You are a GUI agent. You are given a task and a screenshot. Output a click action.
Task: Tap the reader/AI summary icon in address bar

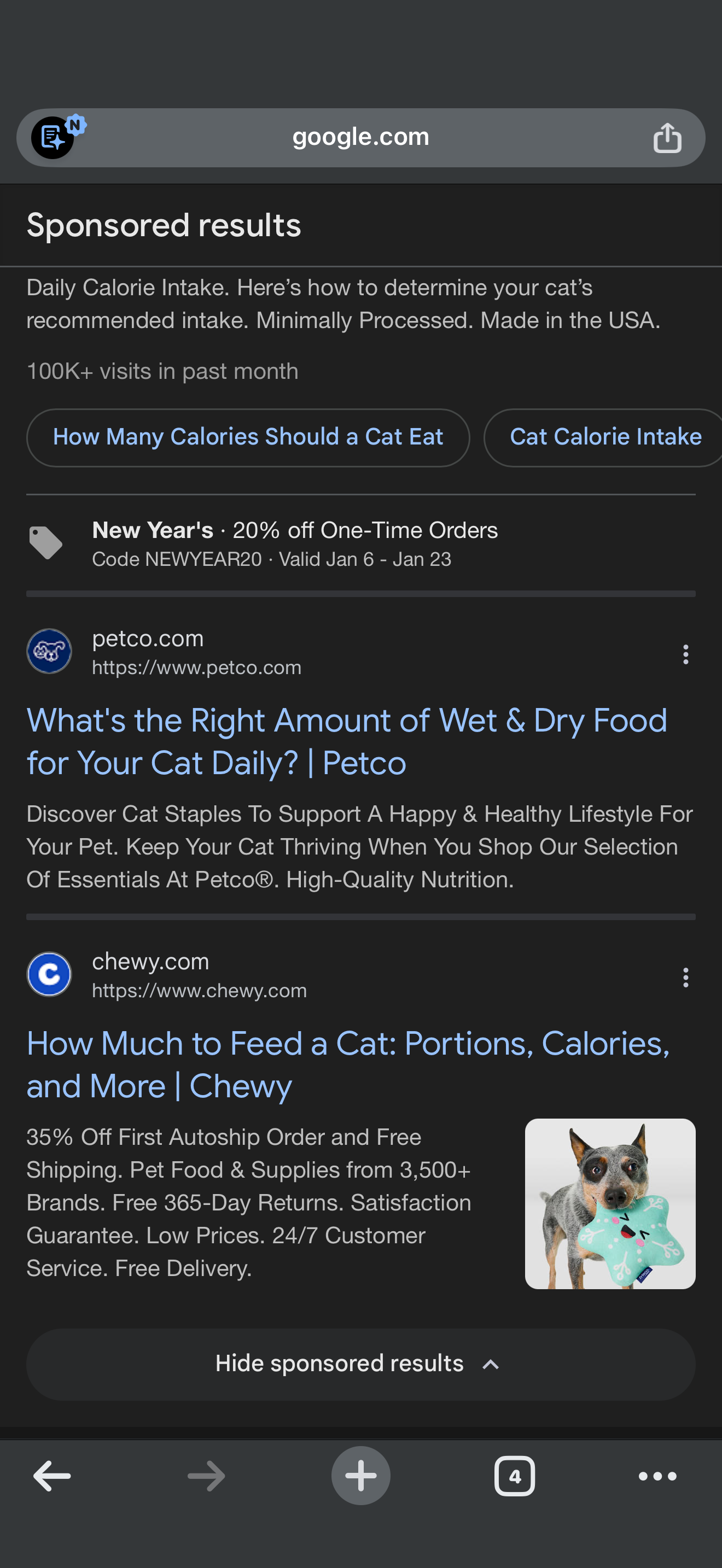[x=54, y=138]
